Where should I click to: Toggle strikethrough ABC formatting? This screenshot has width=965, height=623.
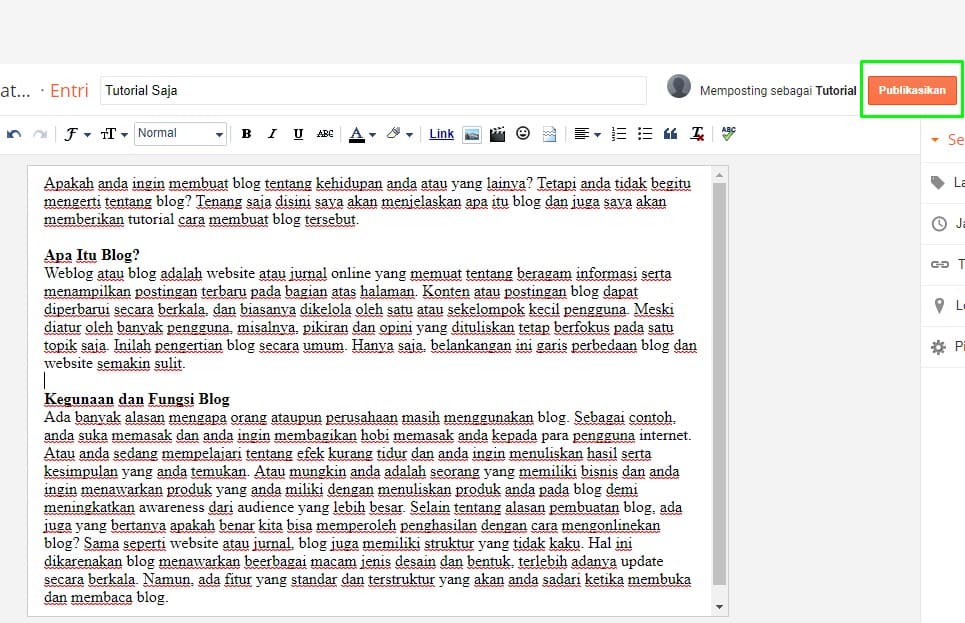click(x=325, y=134)
